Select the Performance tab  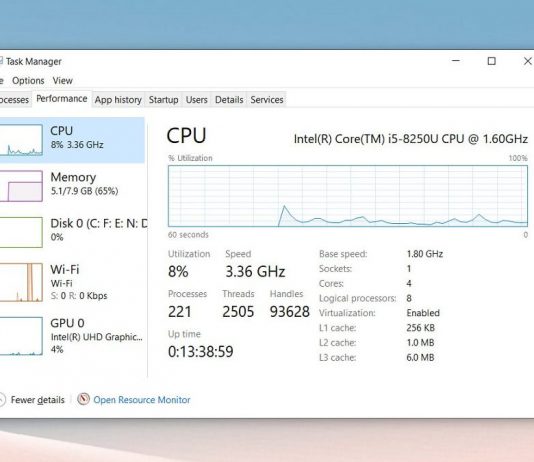(x=62, y=99)
